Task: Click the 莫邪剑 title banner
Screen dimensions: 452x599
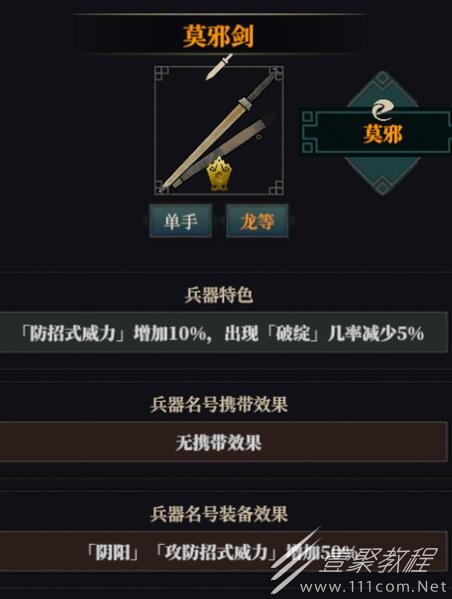Action: pyautogui.click(x=218, y=36)
